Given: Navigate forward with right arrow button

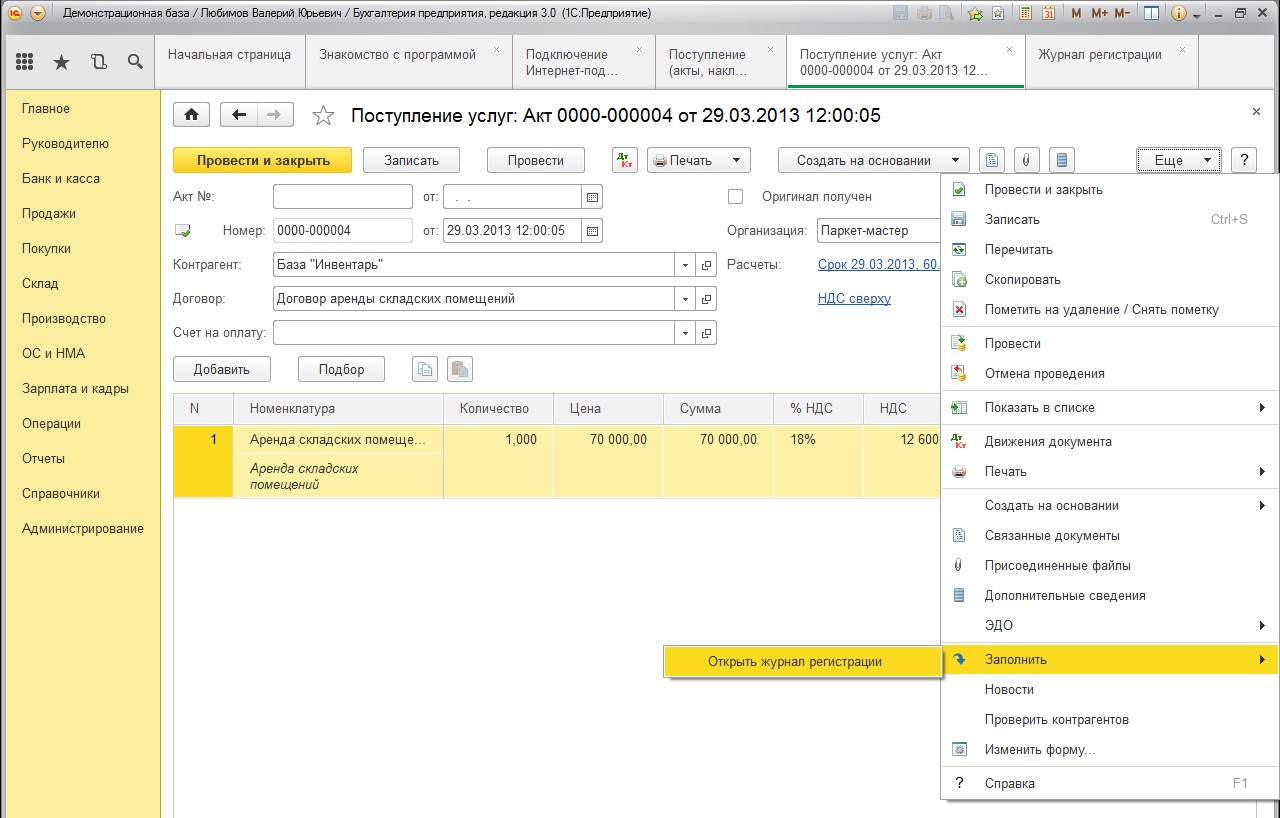Looking at the screenshot, I should (x=275, y=115).
